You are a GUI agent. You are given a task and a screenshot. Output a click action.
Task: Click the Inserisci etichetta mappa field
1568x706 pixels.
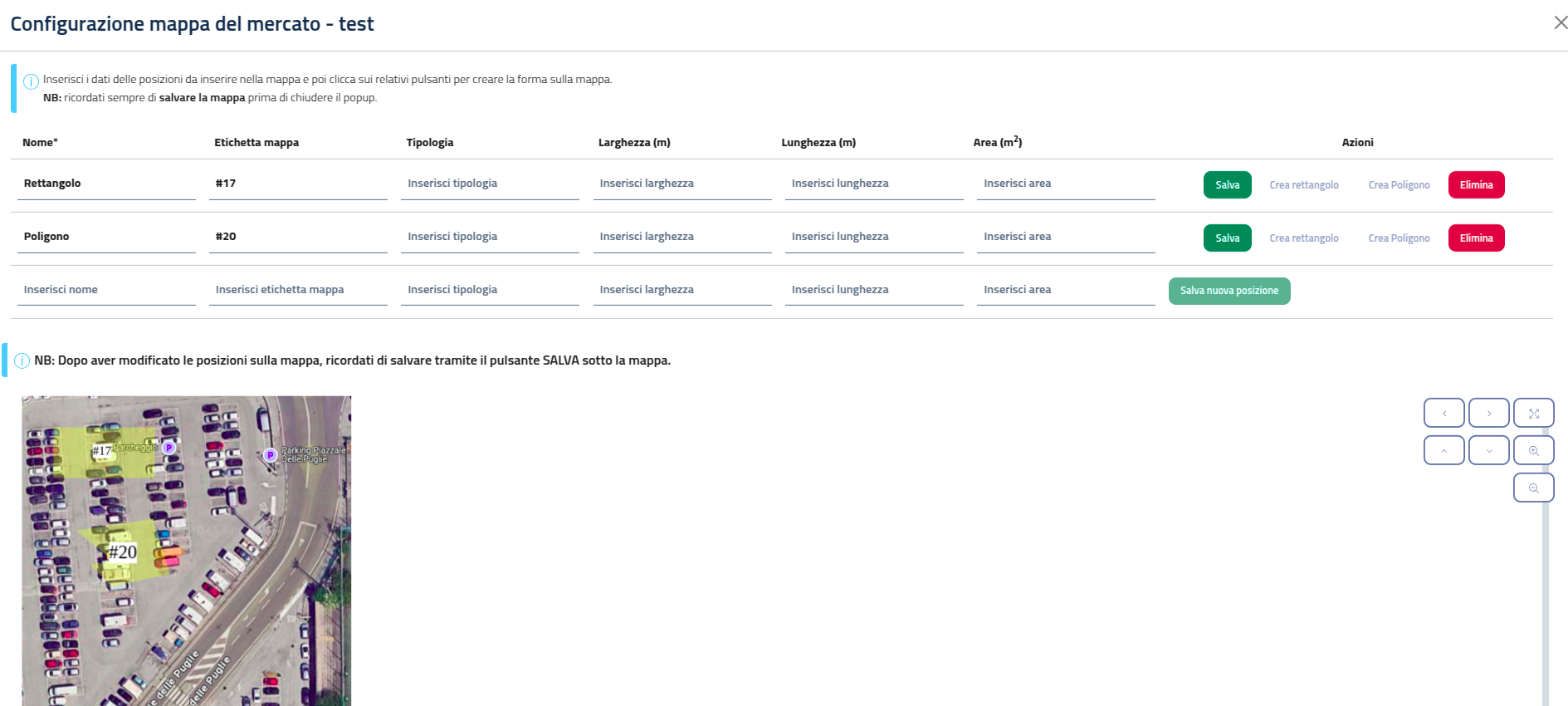point(298,290)
